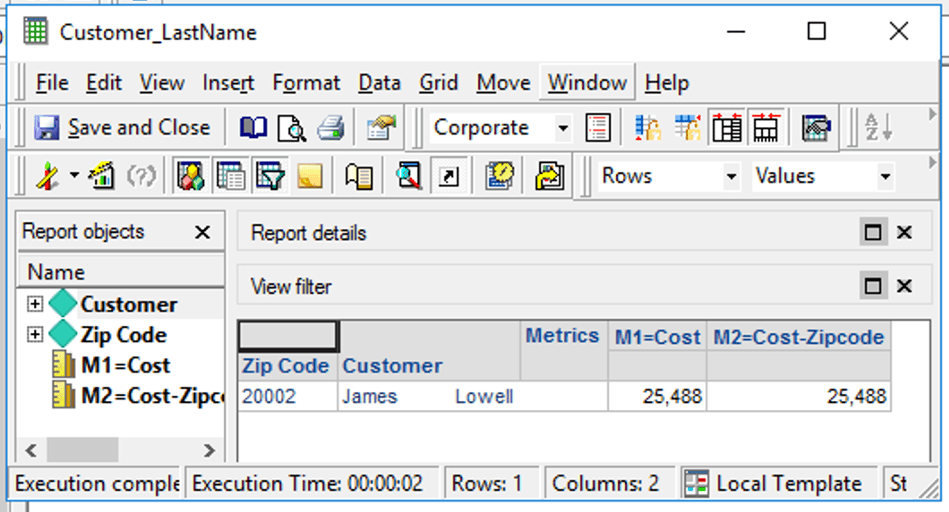Click the open book icon beside Save and Close
The width and height of the screenshot is (949, 512).
(x=254, y=128)
